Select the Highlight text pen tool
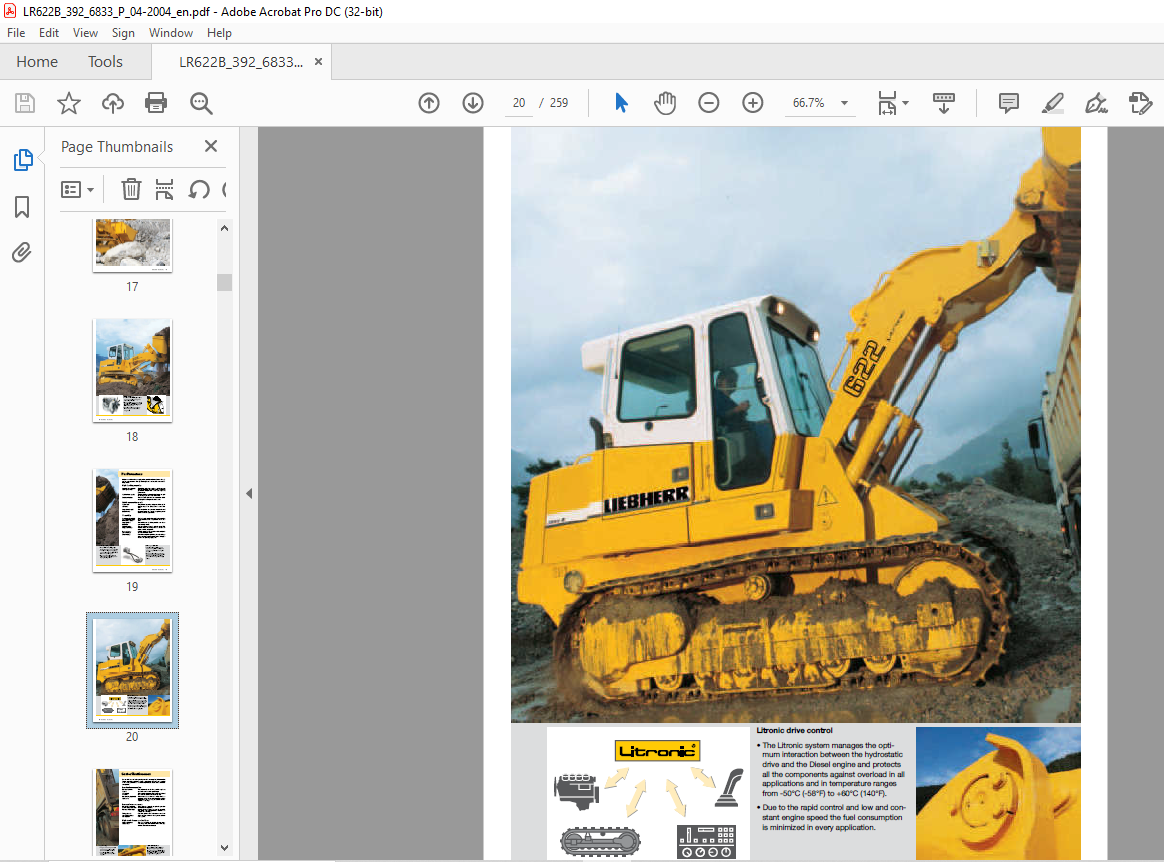The image size is (1164, 862). point(1053,102)
